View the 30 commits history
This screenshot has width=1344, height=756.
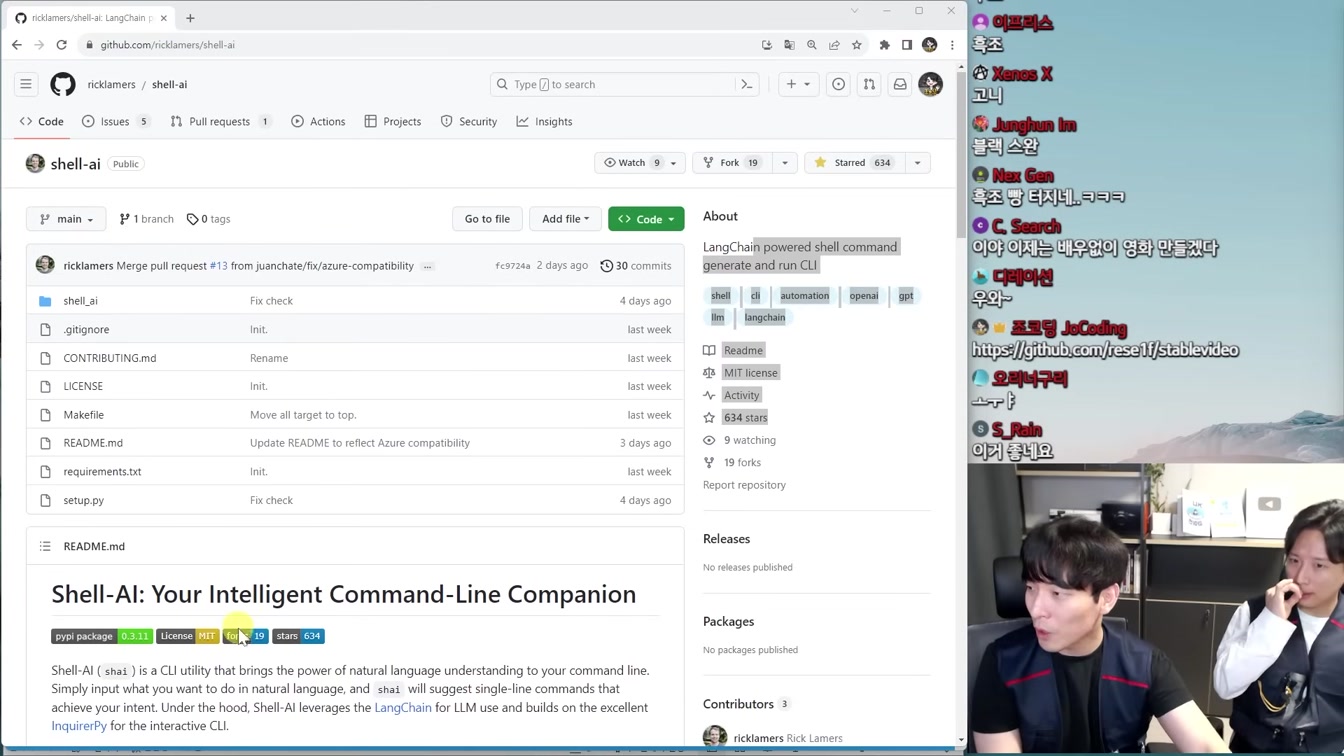[635, 266]
